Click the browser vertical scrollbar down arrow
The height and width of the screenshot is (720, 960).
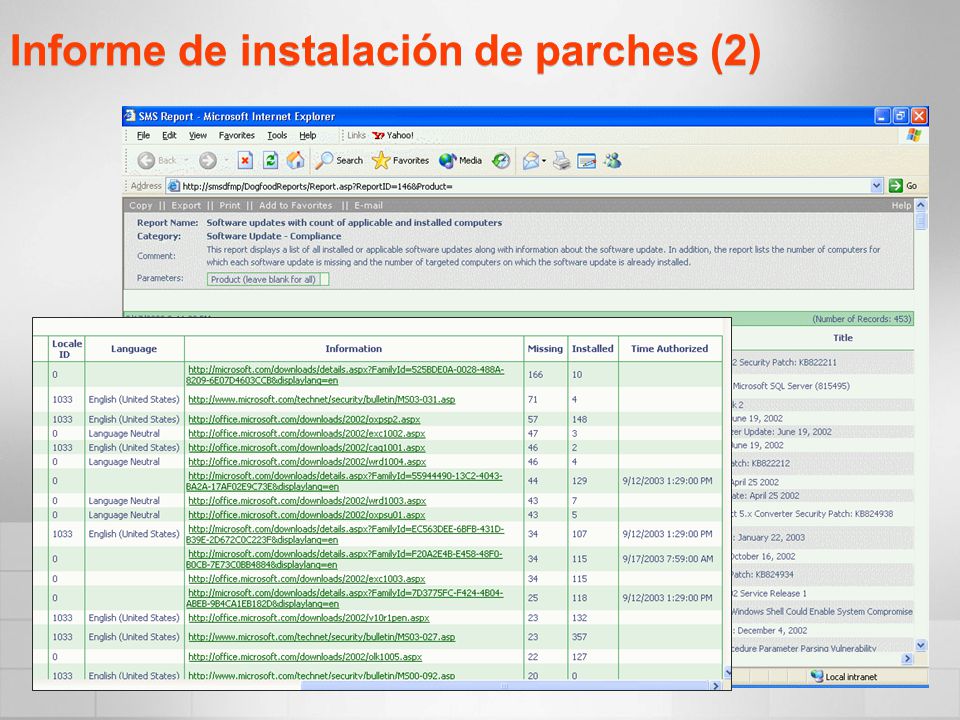(921, 645)
